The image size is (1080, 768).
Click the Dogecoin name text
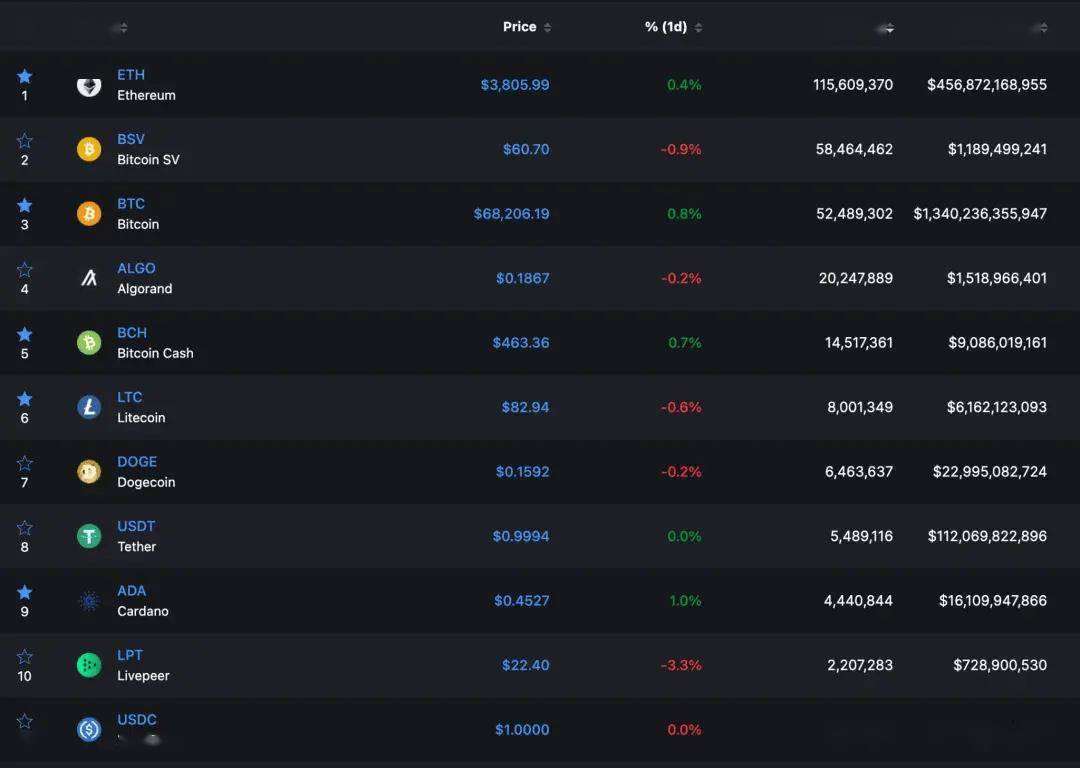[x=146, y=482]
